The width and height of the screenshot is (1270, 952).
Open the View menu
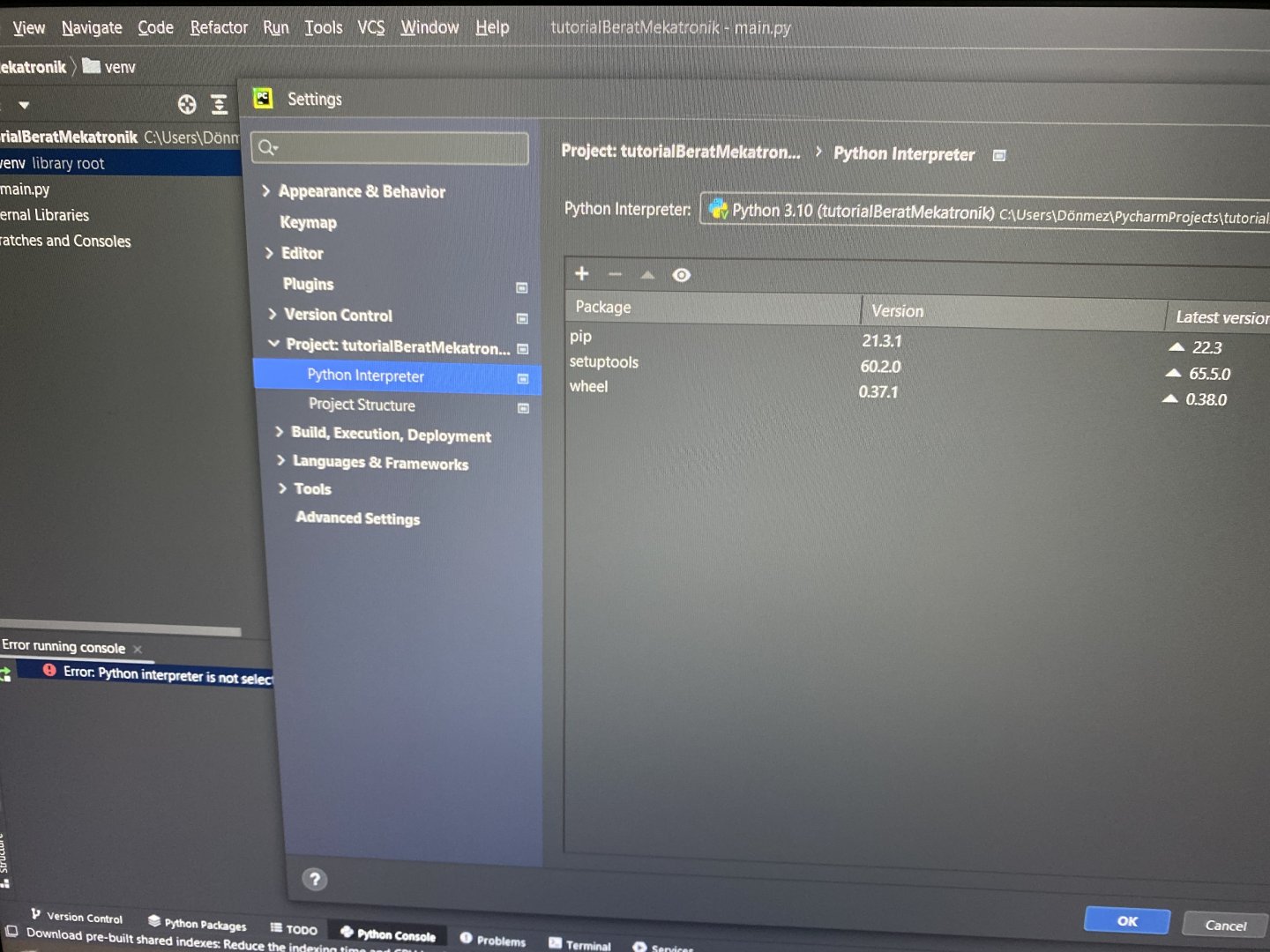[x=29, y=27]
